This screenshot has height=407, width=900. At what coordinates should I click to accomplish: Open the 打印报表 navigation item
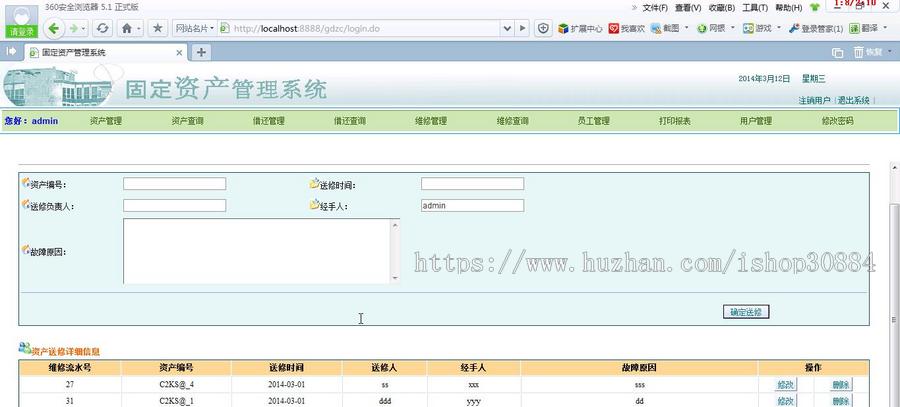[675, 121]
